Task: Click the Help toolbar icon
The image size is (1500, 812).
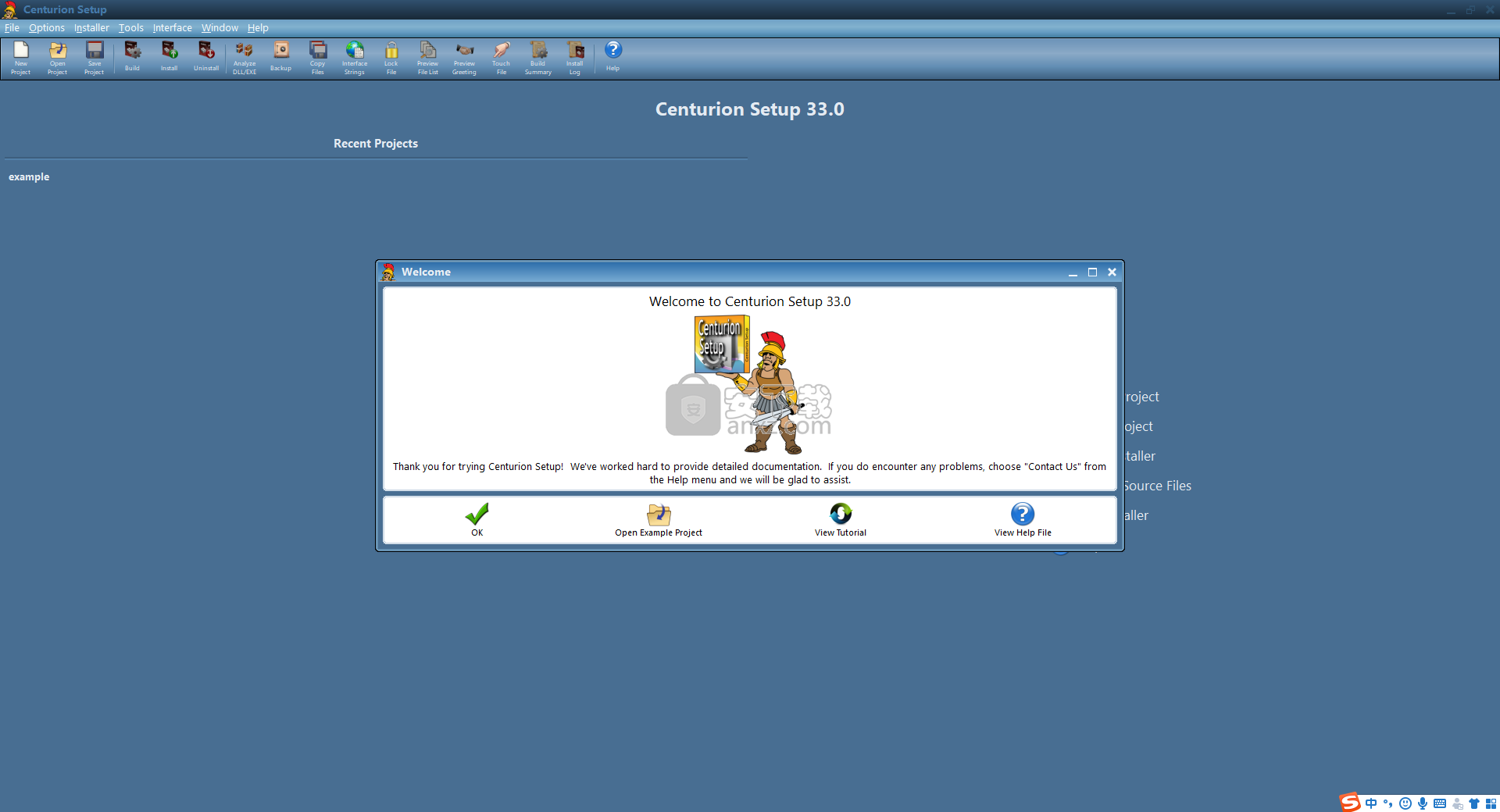Action: (x=613, y=57)
